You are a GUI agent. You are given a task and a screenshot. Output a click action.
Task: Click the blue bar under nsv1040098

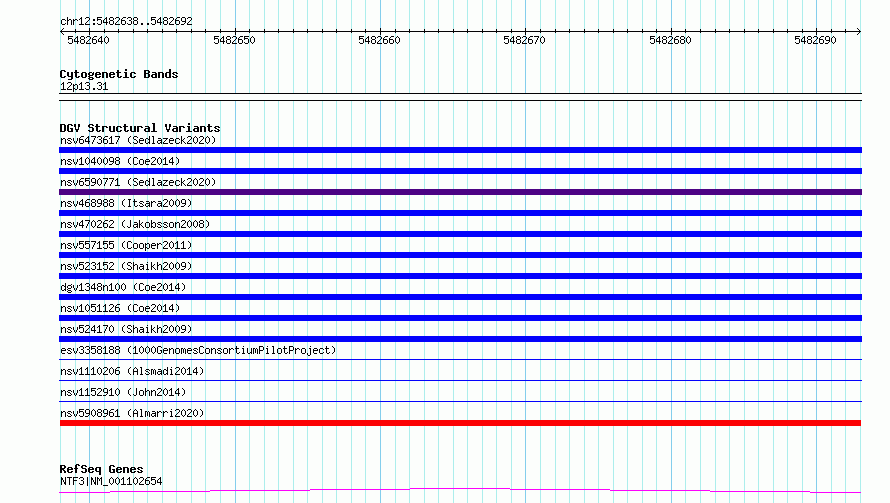pos(460,171)
